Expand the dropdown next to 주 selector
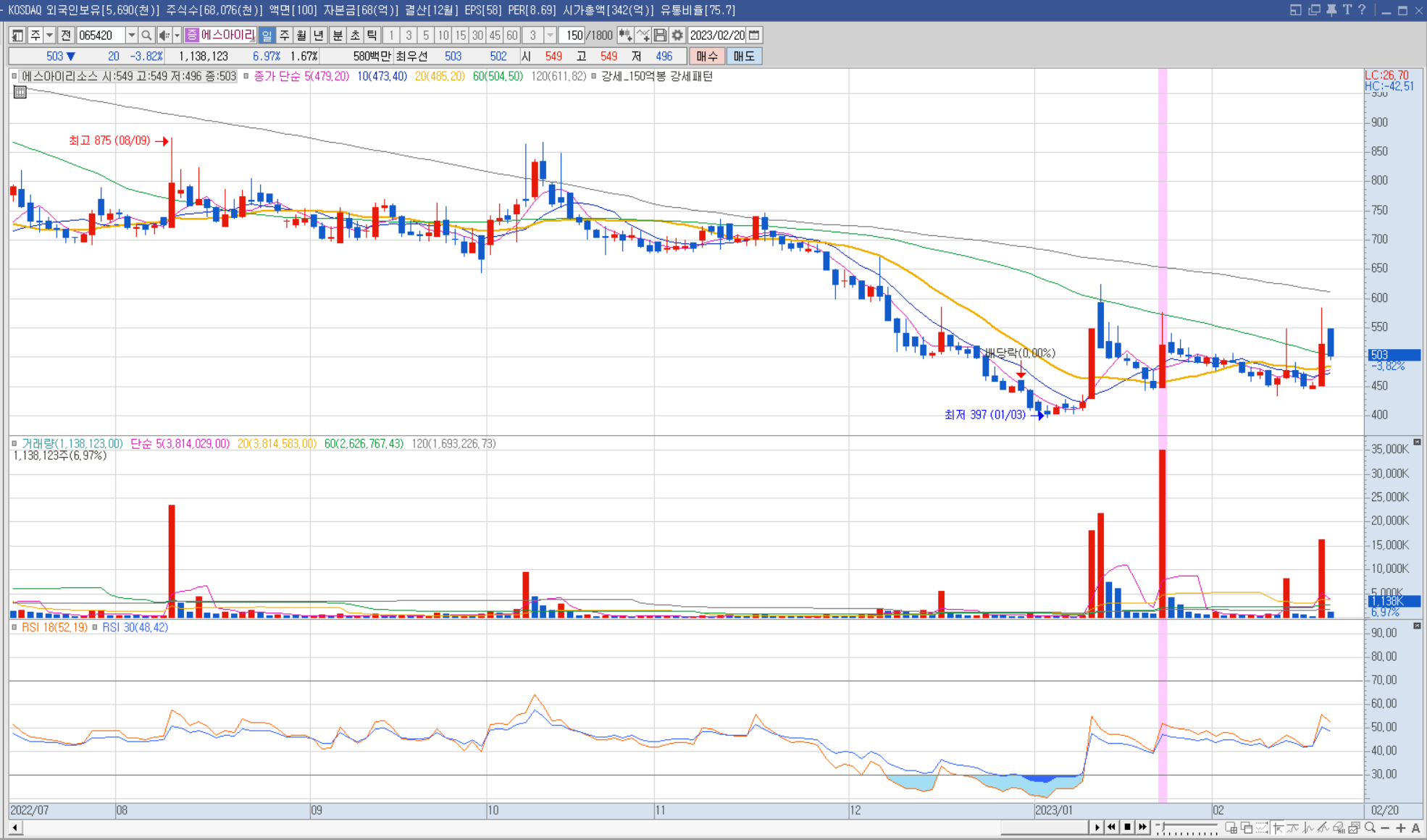The image size is (1427, 840). click(x=49, y=35)
